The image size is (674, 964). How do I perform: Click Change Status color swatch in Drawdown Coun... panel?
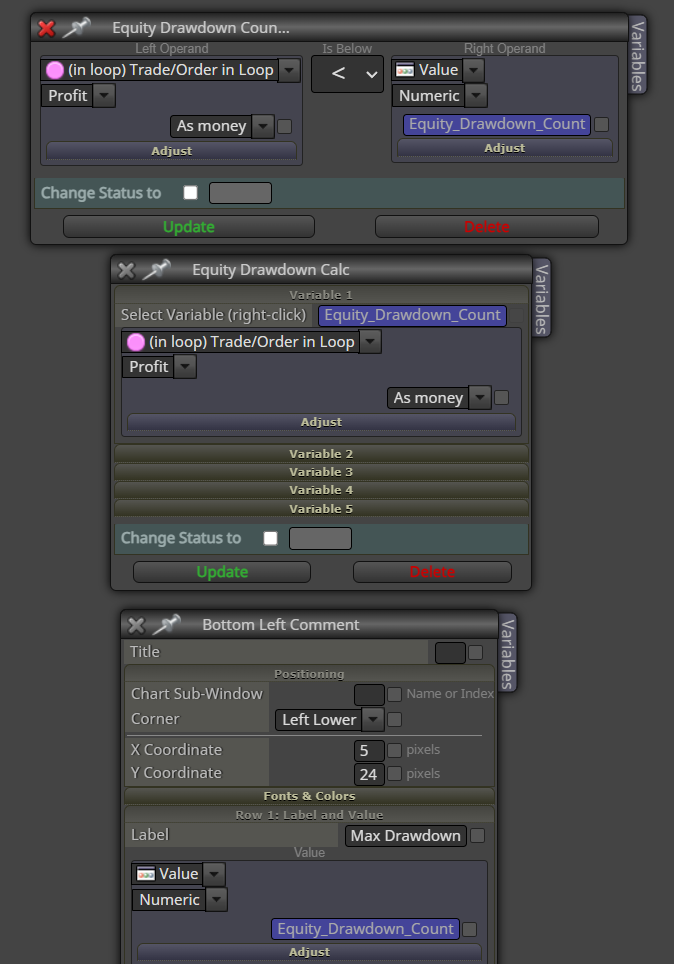(240, 193)
